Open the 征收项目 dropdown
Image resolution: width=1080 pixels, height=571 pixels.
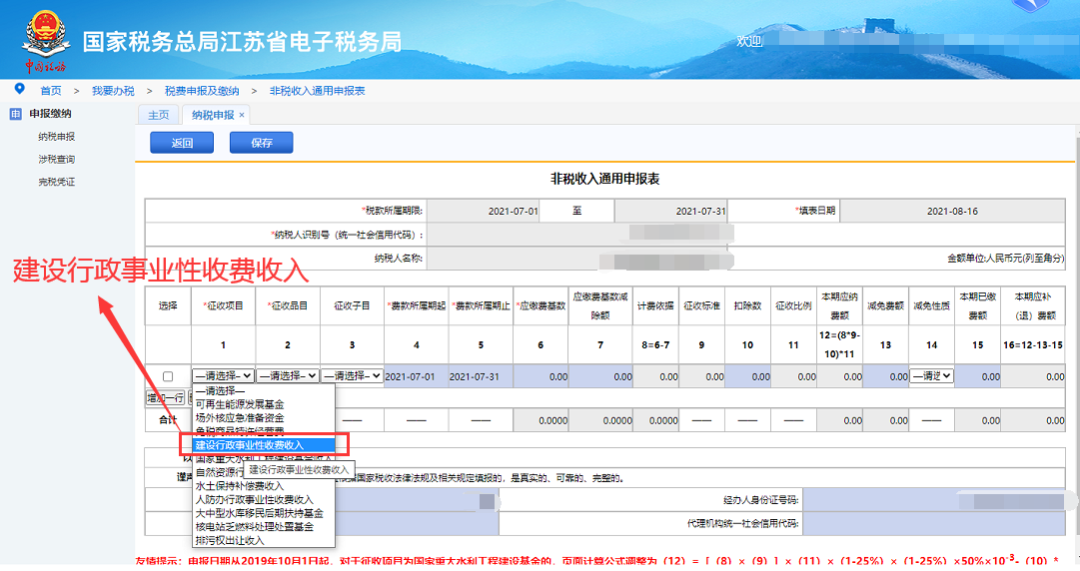(x=223, y=376)
